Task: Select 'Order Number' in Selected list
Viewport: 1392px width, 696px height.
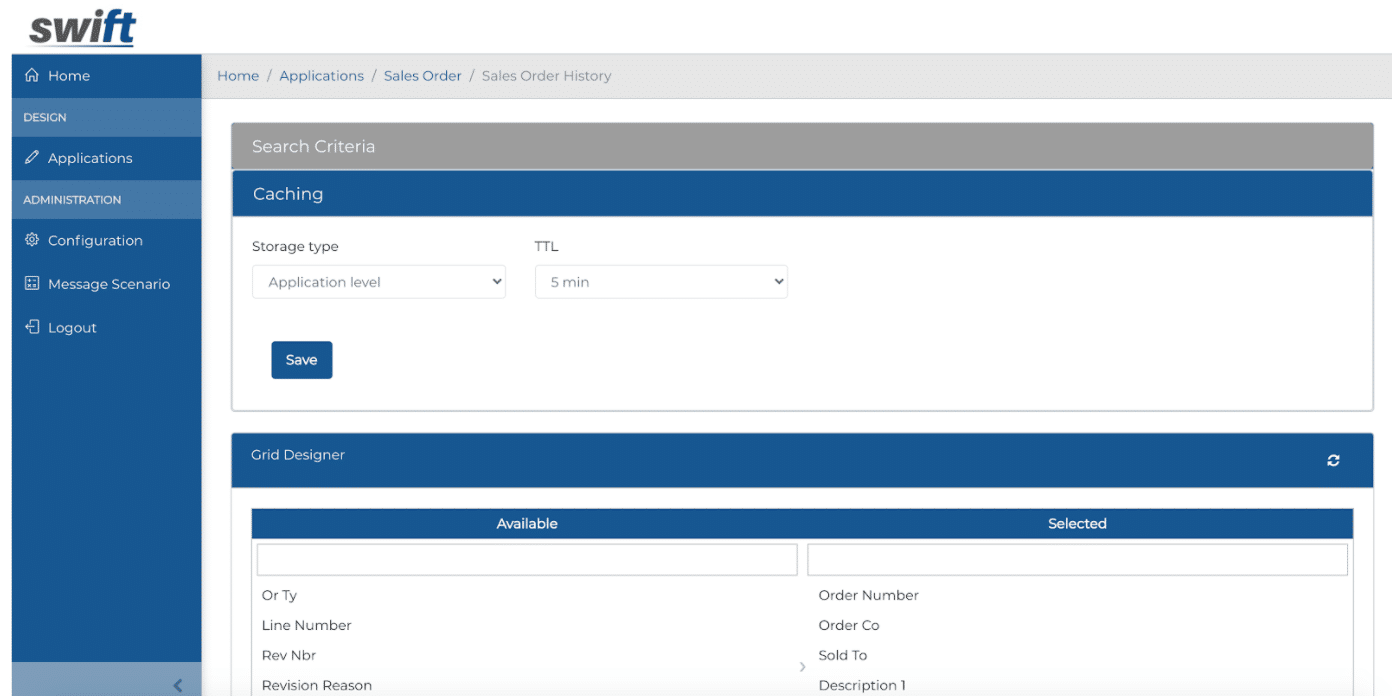Action: pyautogui.click(x=868, y=595)
